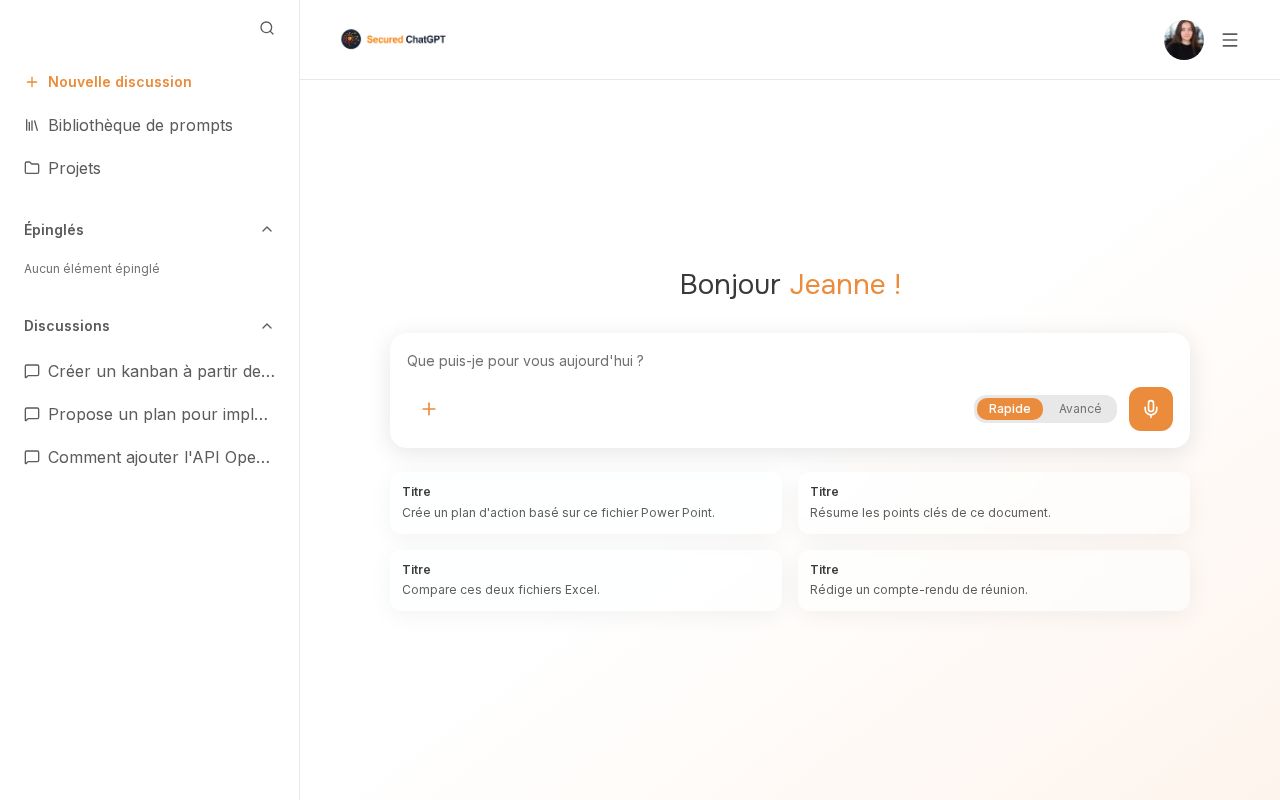
Task: Focus the Que puis-je pour vous prompt field
Action: point(790,361)
